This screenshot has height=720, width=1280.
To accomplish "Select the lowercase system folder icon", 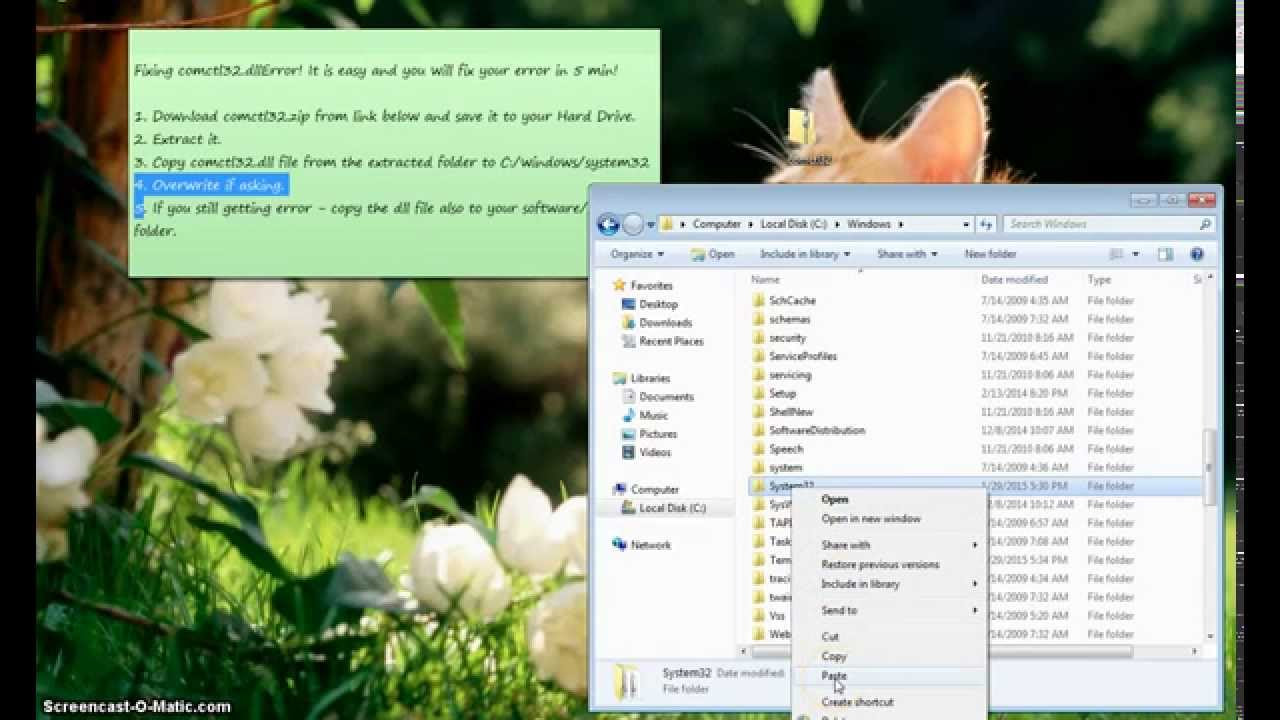I will pyautogui.click(x=758, y=467).
